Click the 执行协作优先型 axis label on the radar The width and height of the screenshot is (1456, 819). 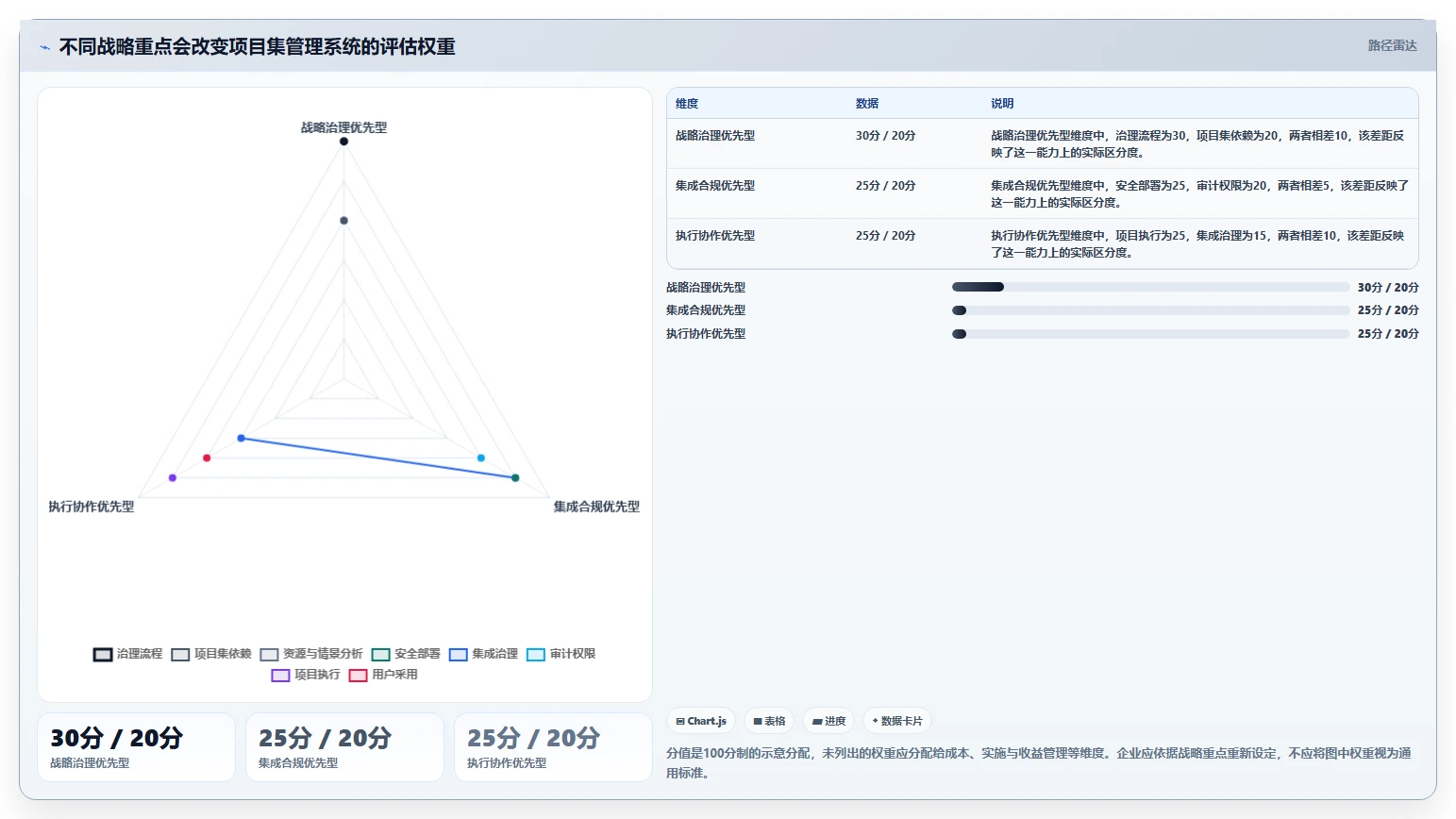pos(92,507)
